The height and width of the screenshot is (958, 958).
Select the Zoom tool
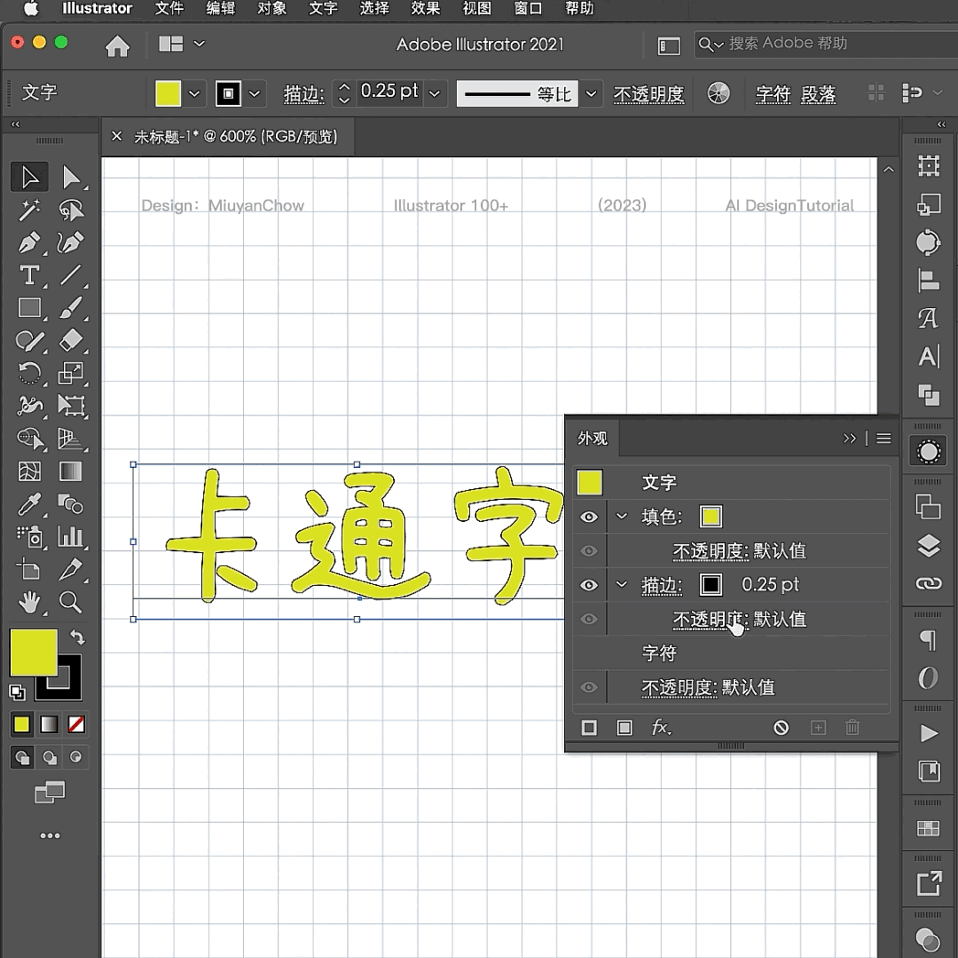click(x=71, y=602)
